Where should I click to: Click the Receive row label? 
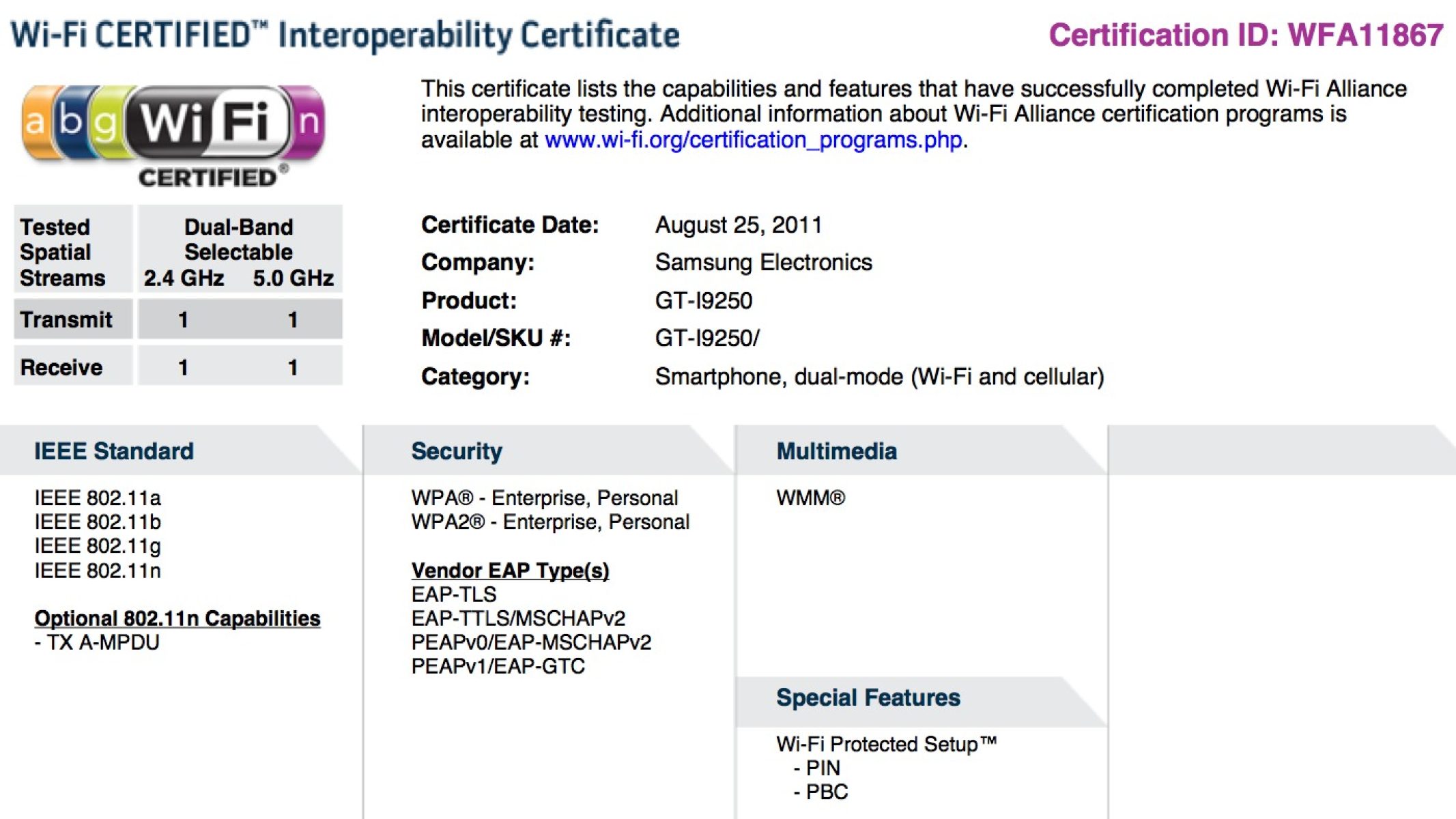[x=61, y=367]
